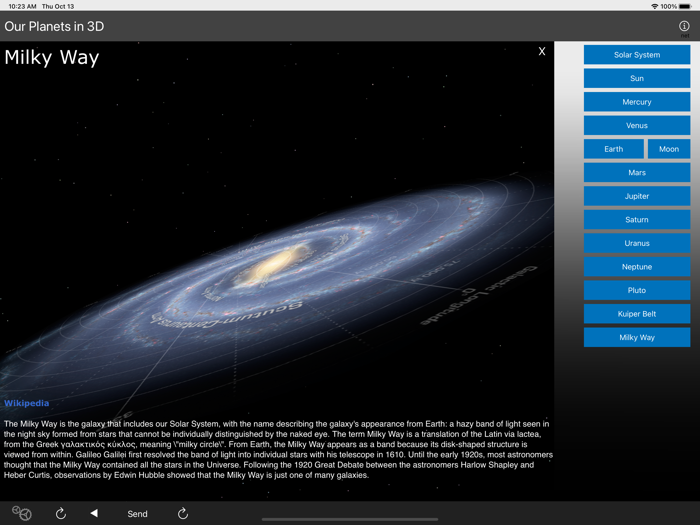This screenshot has height=525, width=700.
Task: Select the Solar System button
Action: 637,55
